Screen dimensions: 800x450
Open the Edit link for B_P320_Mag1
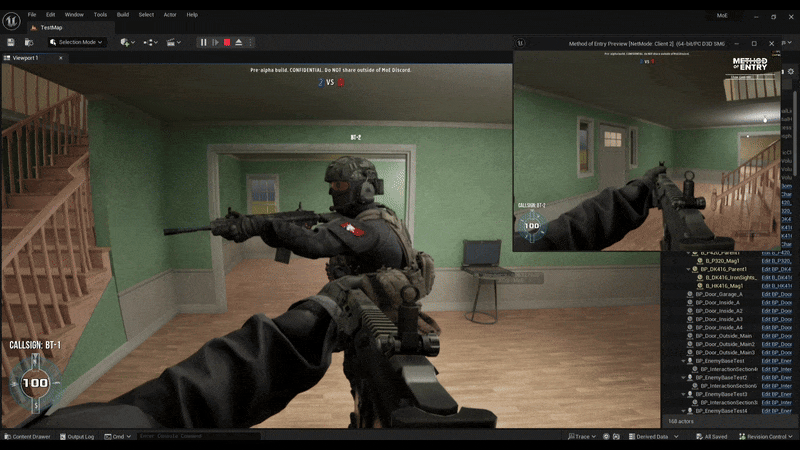click(777, 261)
